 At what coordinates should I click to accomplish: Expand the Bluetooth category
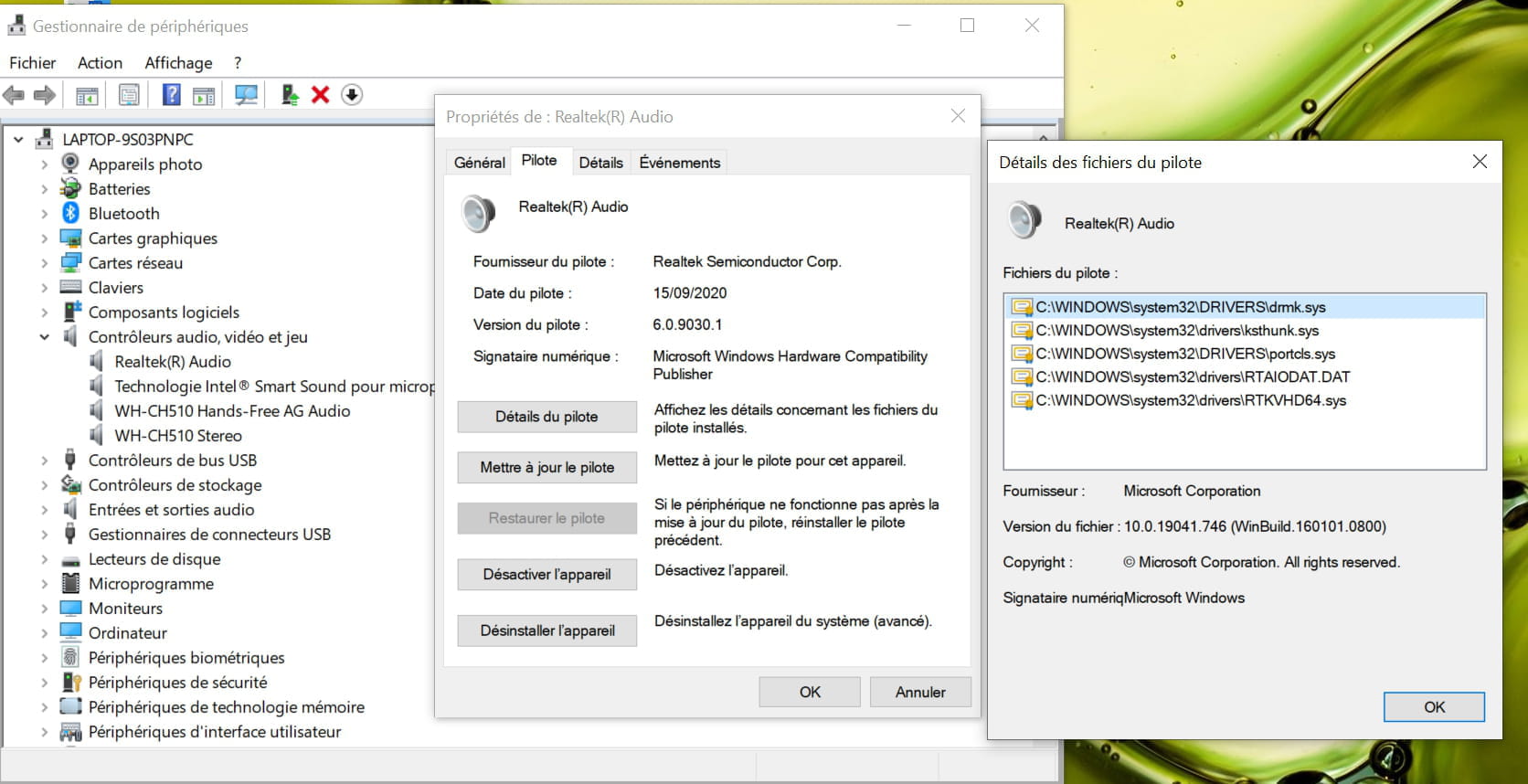pyautogui.click(x=44, y=214)
